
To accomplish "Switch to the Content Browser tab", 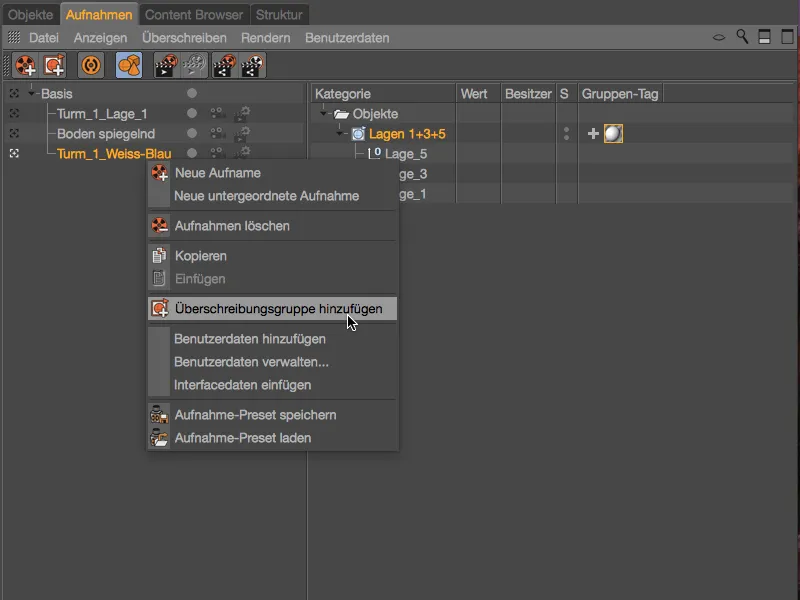I will [194, 15].
